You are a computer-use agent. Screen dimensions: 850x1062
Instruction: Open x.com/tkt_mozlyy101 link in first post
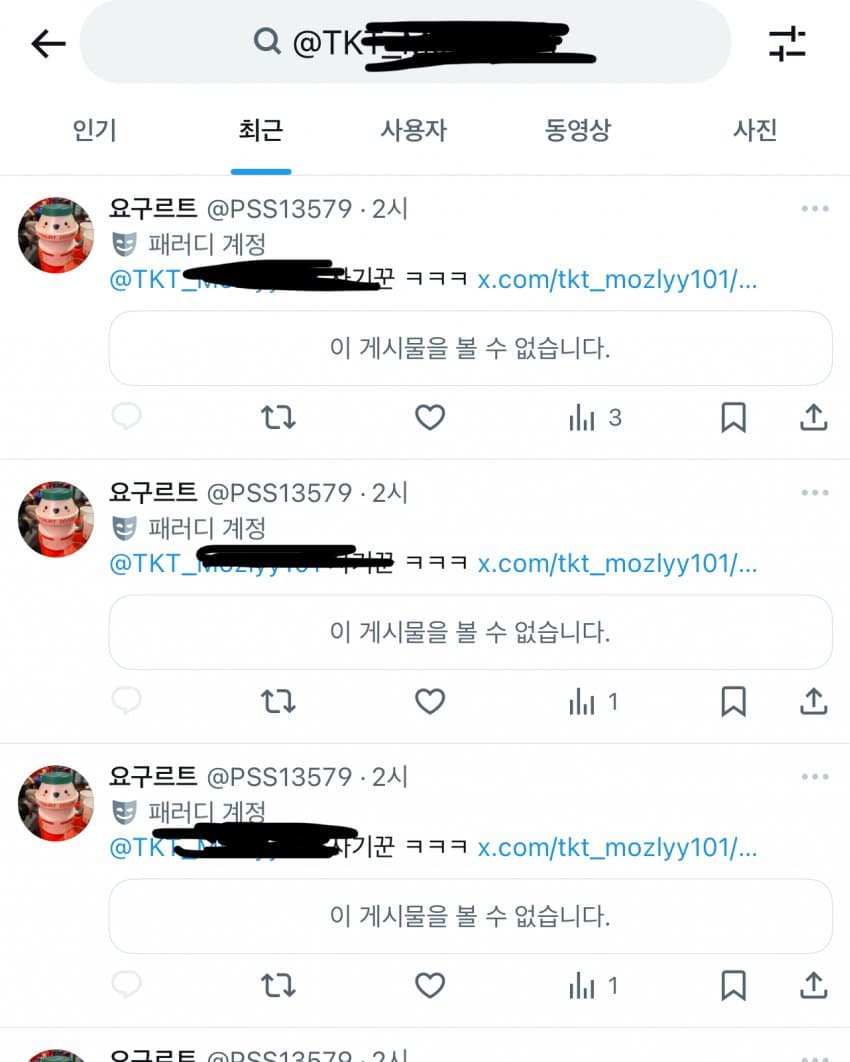[617, 279]
